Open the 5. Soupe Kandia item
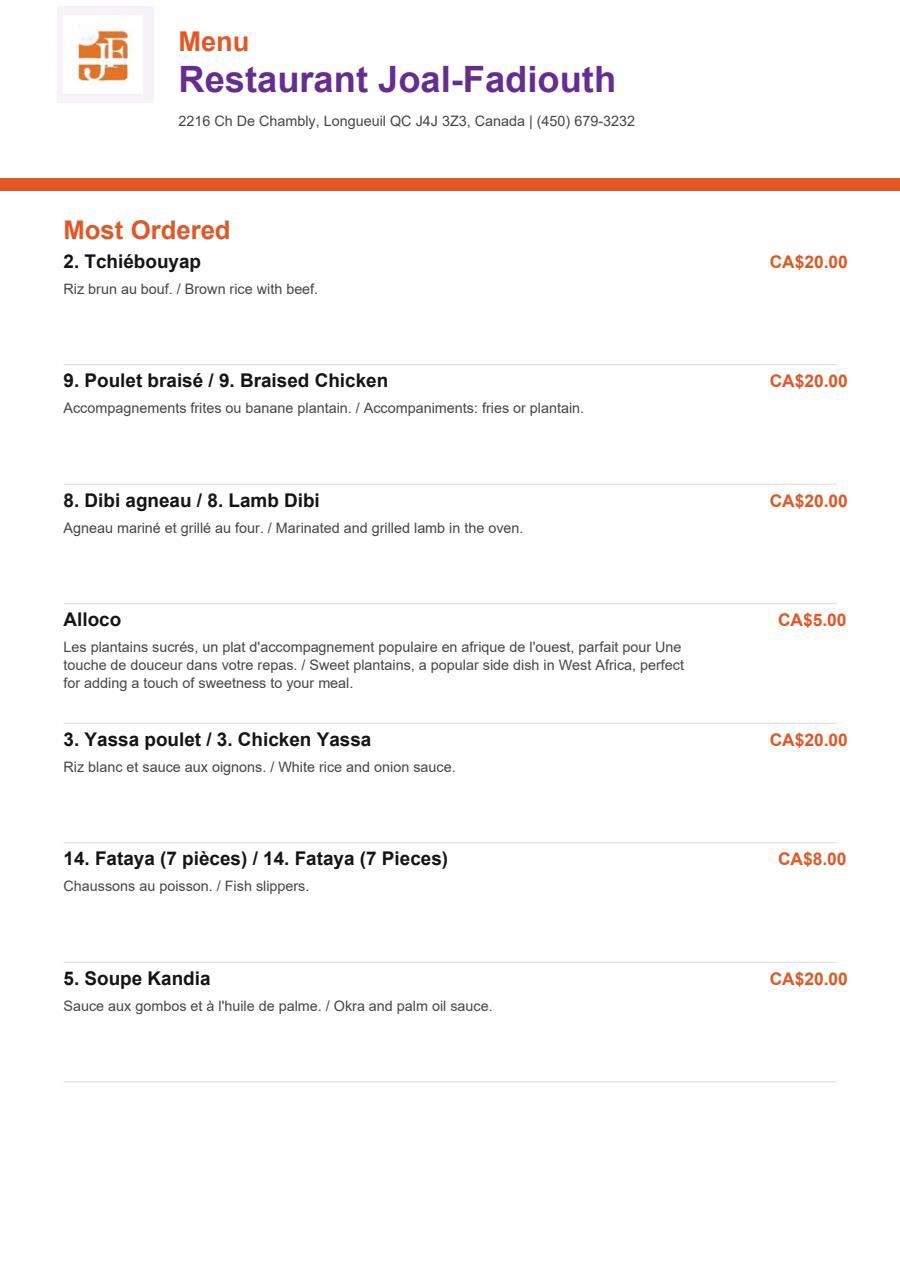900x1273 pixels. [137, 978]
